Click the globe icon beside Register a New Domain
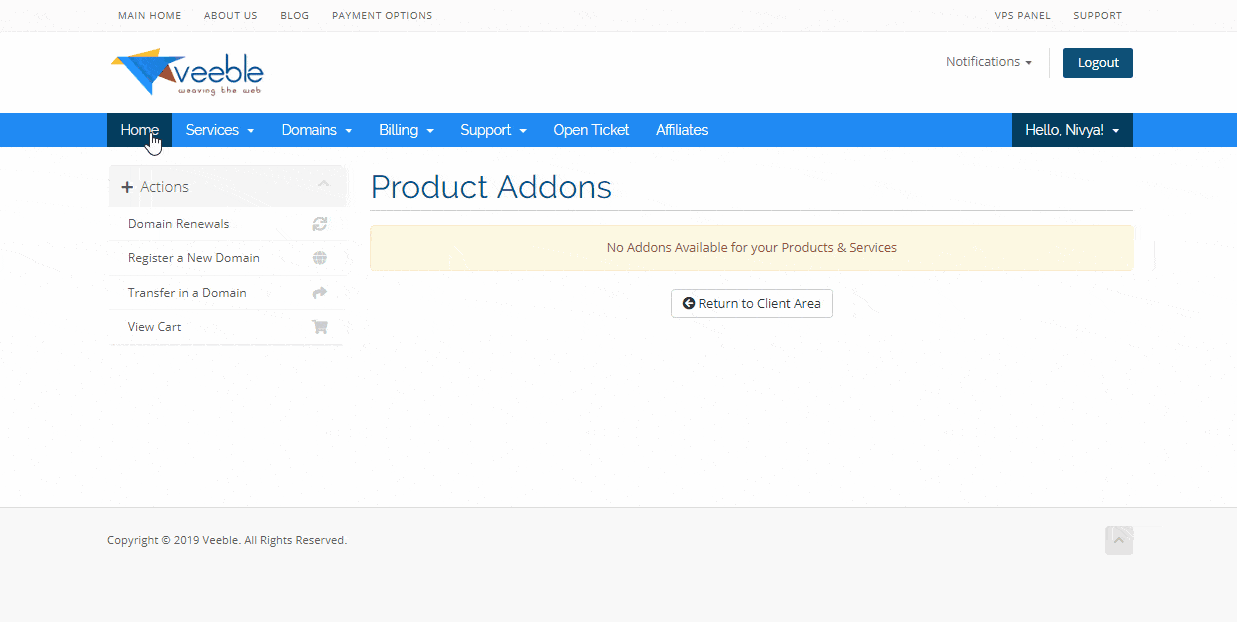The height and width of the screenshot is (622, 1237). [320, 258]
